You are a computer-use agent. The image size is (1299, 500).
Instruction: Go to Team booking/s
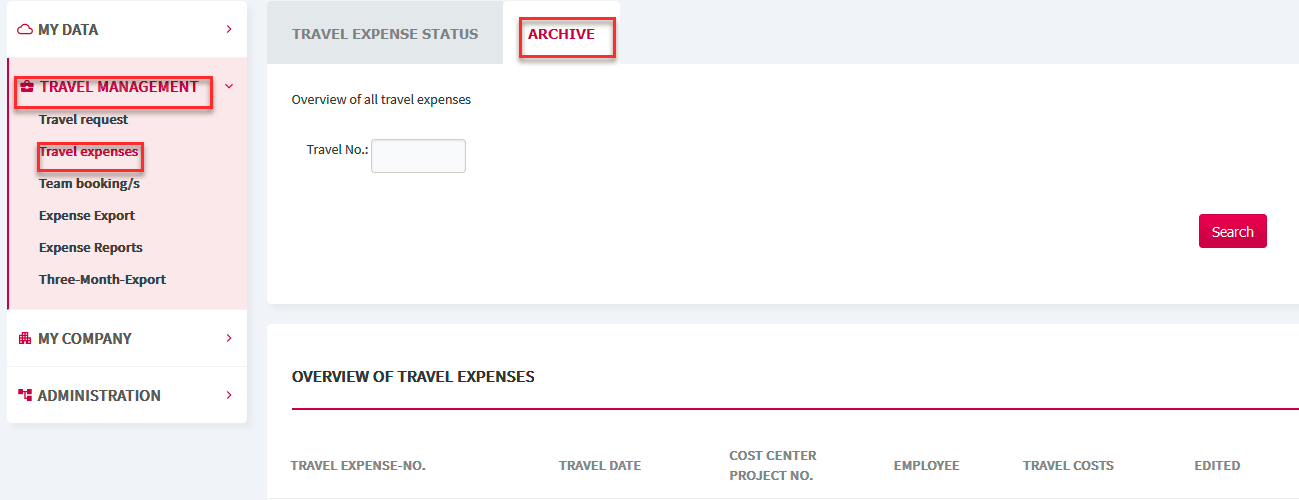point(89,184)
